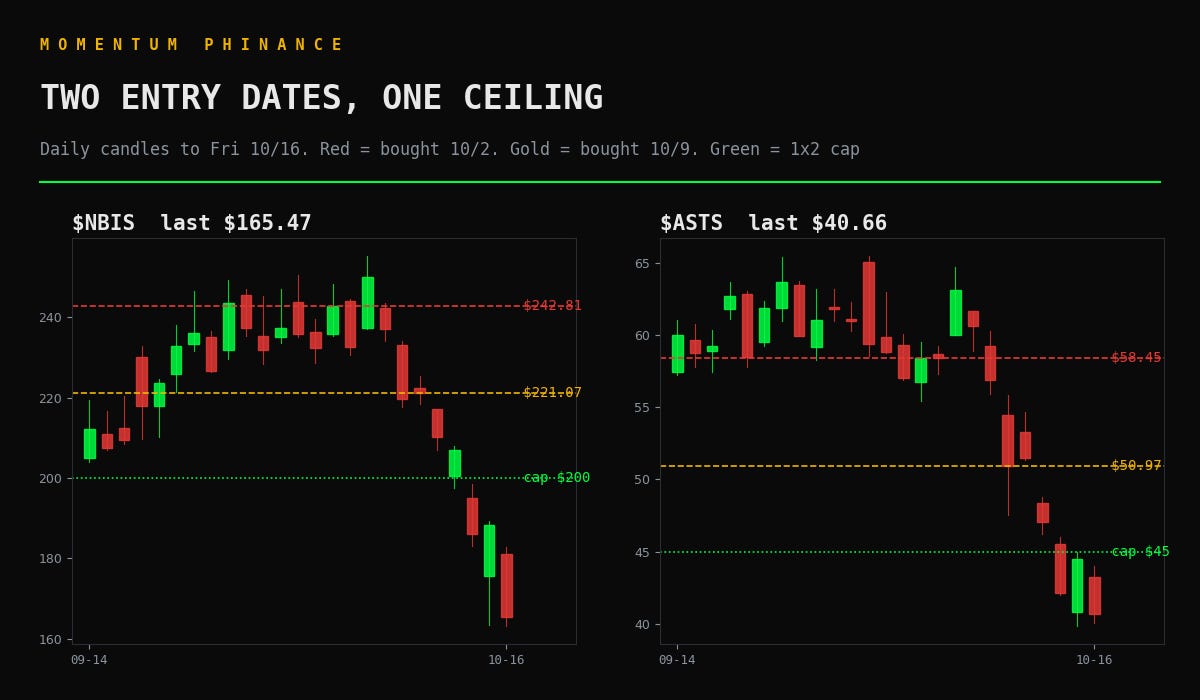This screenshot has height=700, width=1200.
Task: Click the 55 tick on ASTS axis
Action: 641,408
